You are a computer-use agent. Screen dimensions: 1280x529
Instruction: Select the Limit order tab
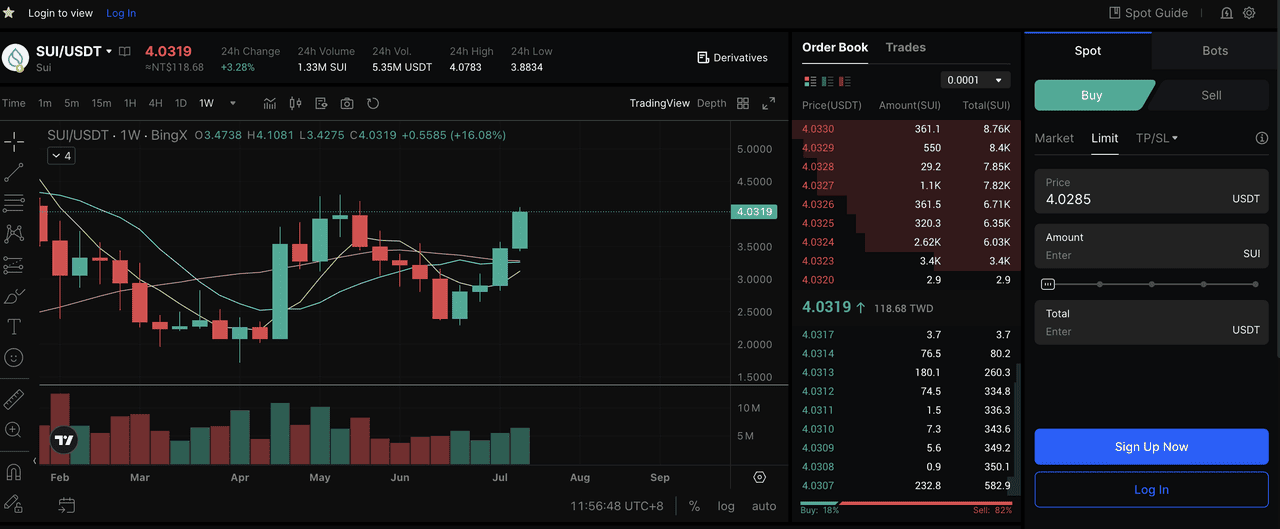tap(1105, 138)
